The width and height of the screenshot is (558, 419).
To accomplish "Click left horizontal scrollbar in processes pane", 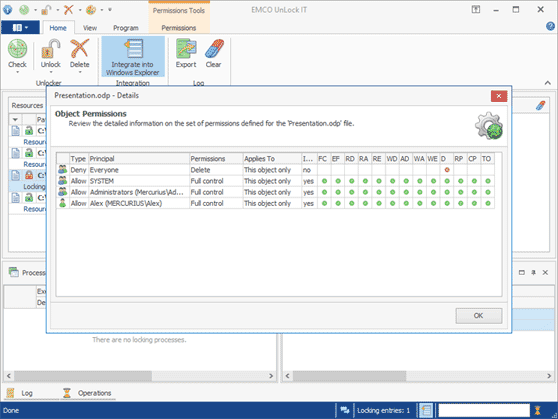I will tap(83, 376).
